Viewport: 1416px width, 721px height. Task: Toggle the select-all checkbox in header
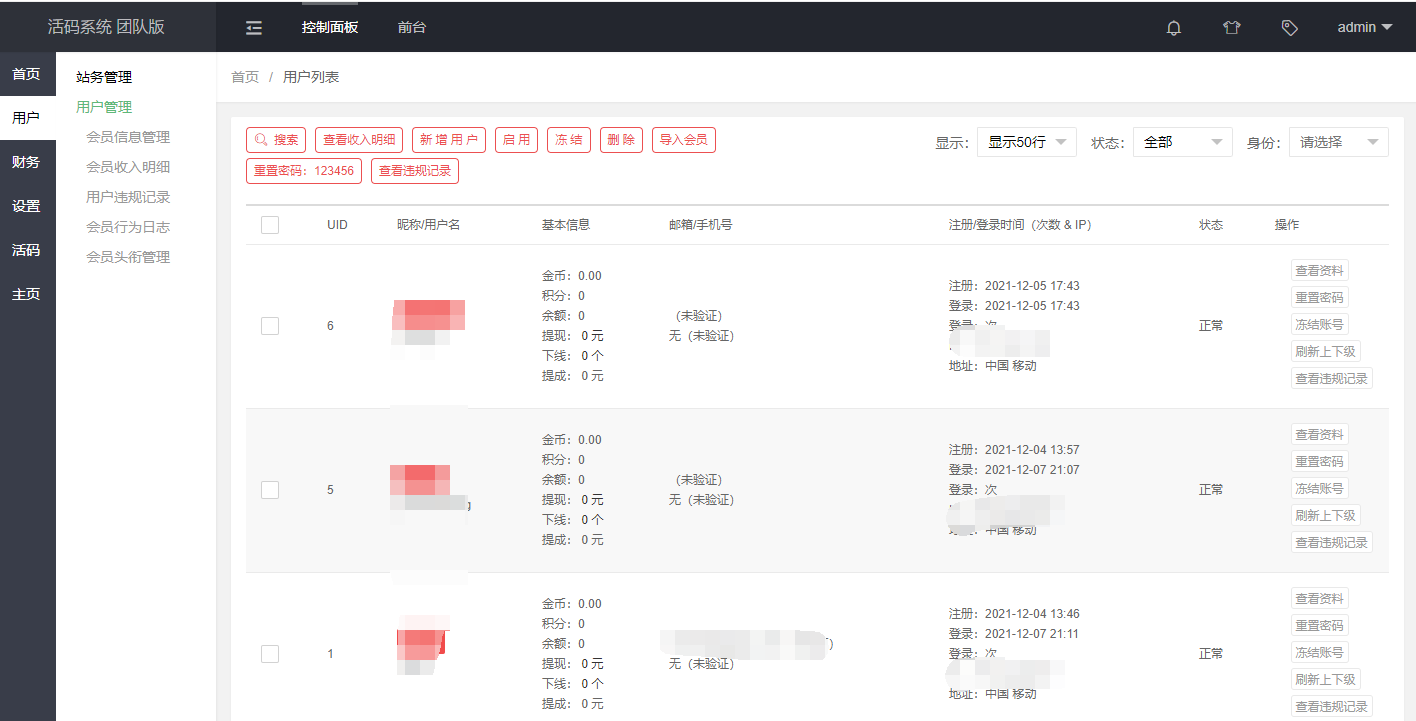click(x=270, y=225)
